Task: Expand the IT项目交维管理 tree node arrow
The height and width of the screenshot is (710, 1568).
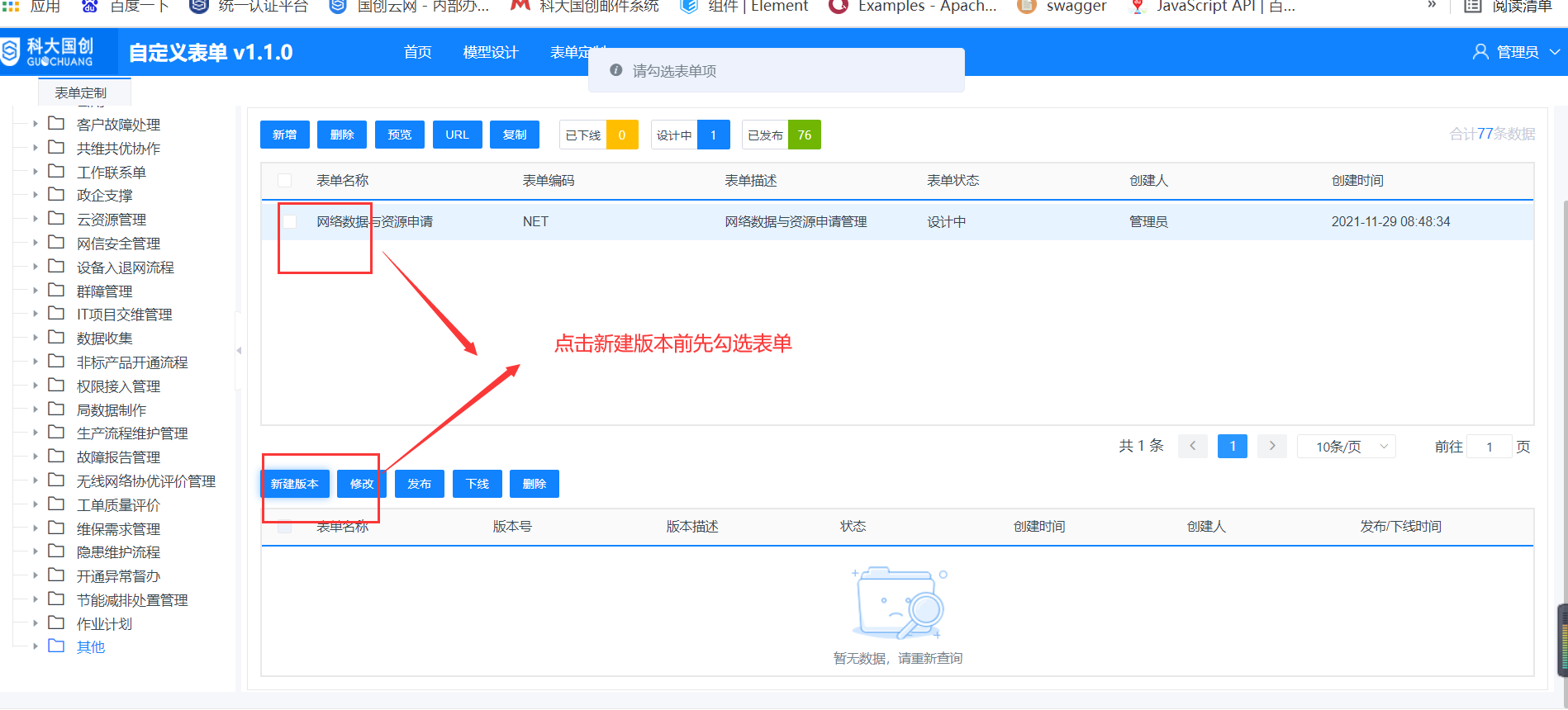Action: [35, 314]
